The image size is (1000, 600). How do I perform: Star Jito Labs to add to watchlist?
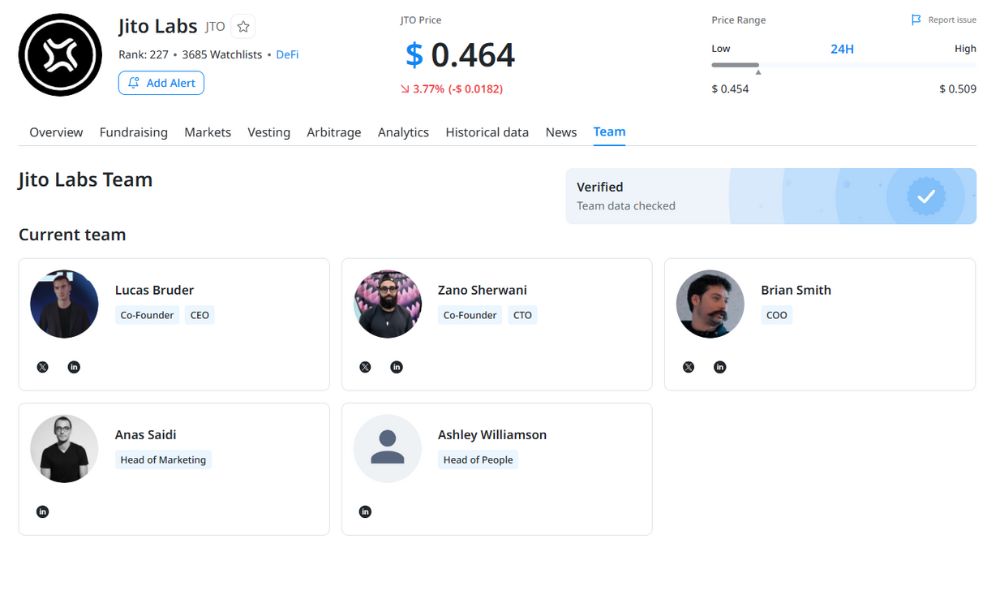tap(243, 27)
